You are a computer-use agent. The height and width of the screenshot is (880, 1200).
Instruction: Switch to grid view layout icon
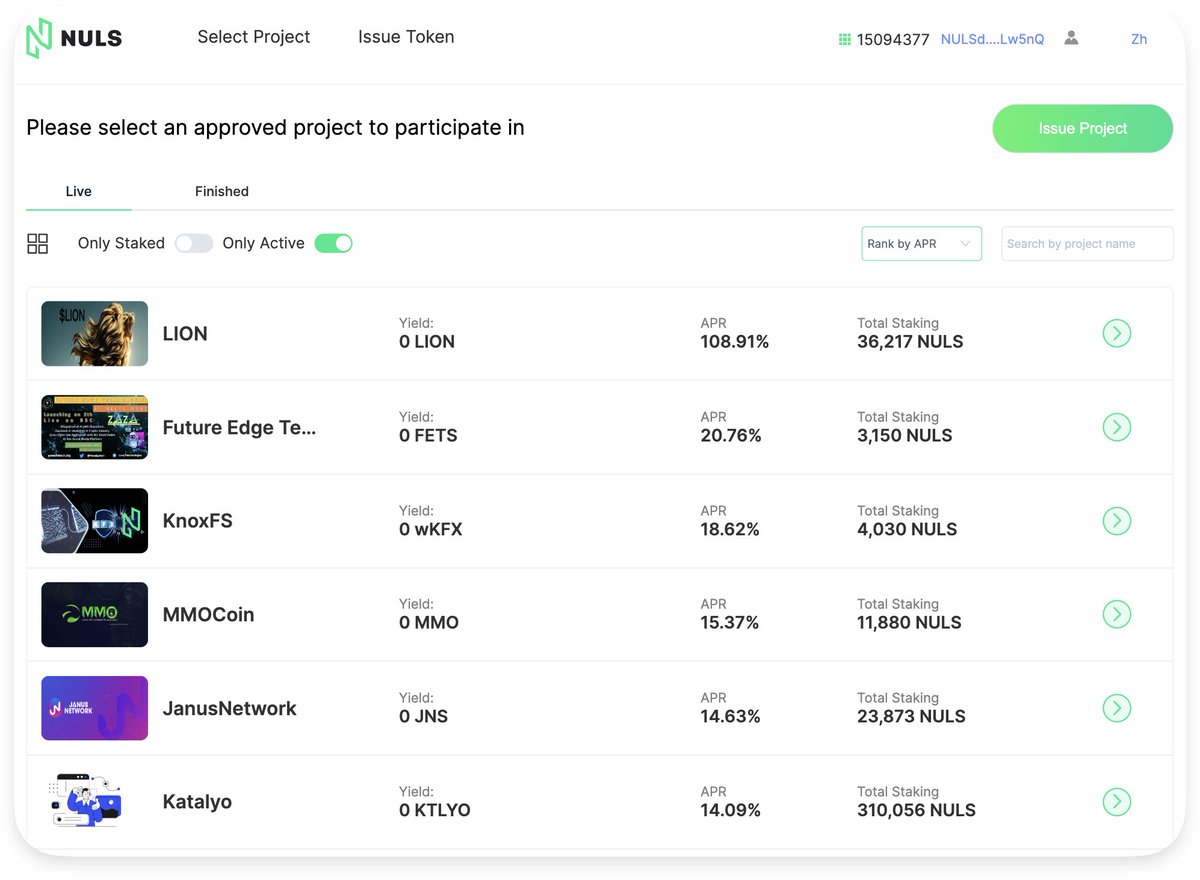[x=38, y=243]
